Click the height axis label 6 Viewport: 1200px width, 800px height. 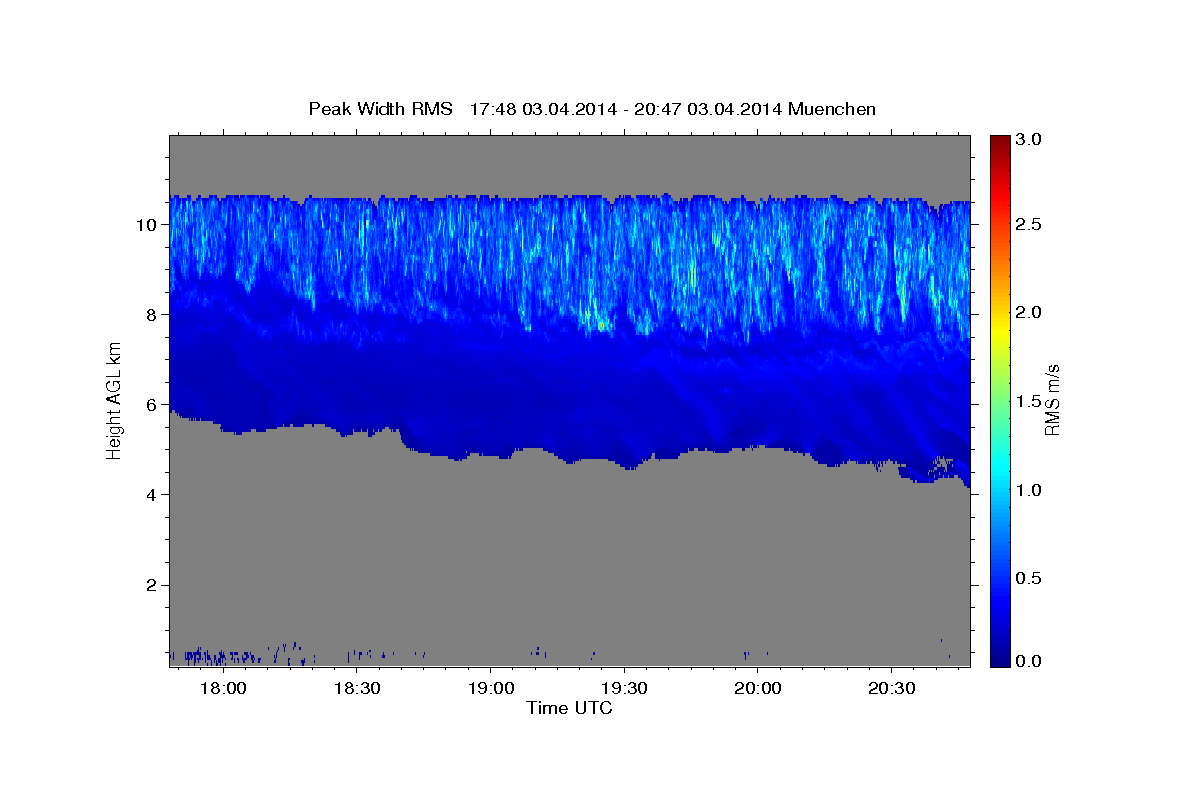[x=154, y=405]
